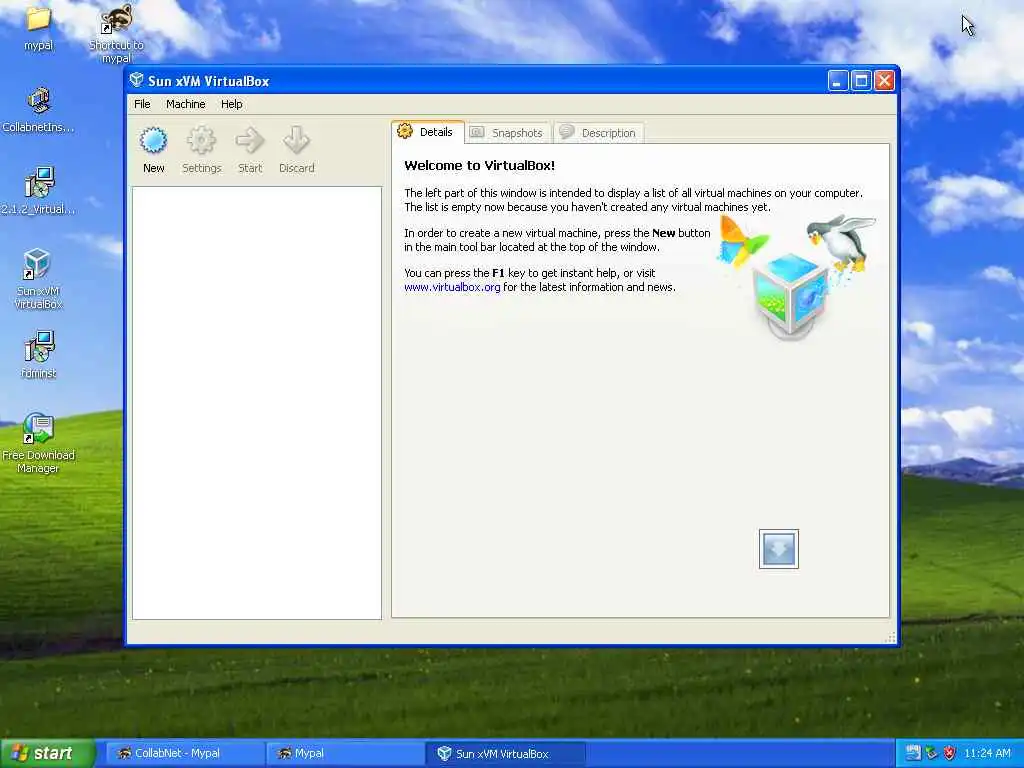Select the Free Download Manager desktop icon

point(38,443)
